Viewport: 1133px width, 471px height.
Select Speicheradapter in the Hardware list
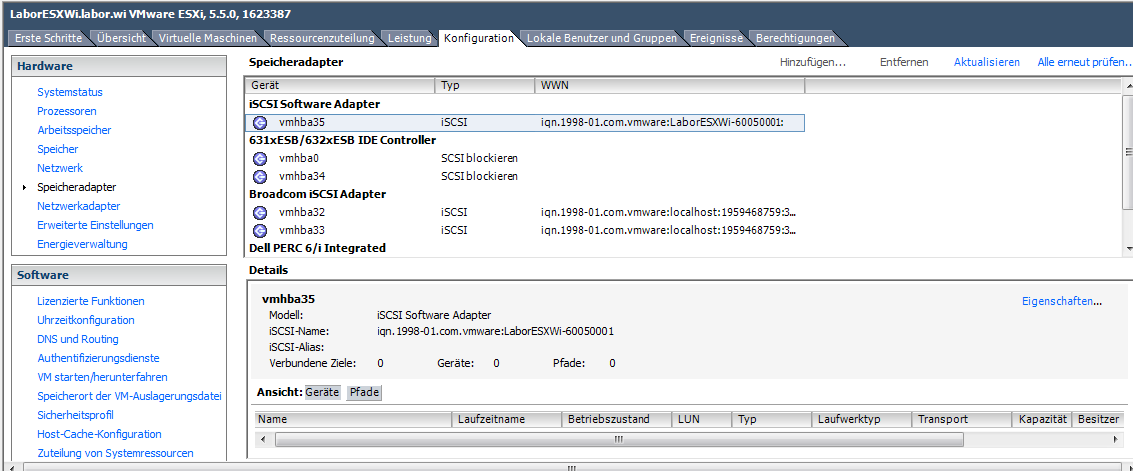(x=77, y=187)
